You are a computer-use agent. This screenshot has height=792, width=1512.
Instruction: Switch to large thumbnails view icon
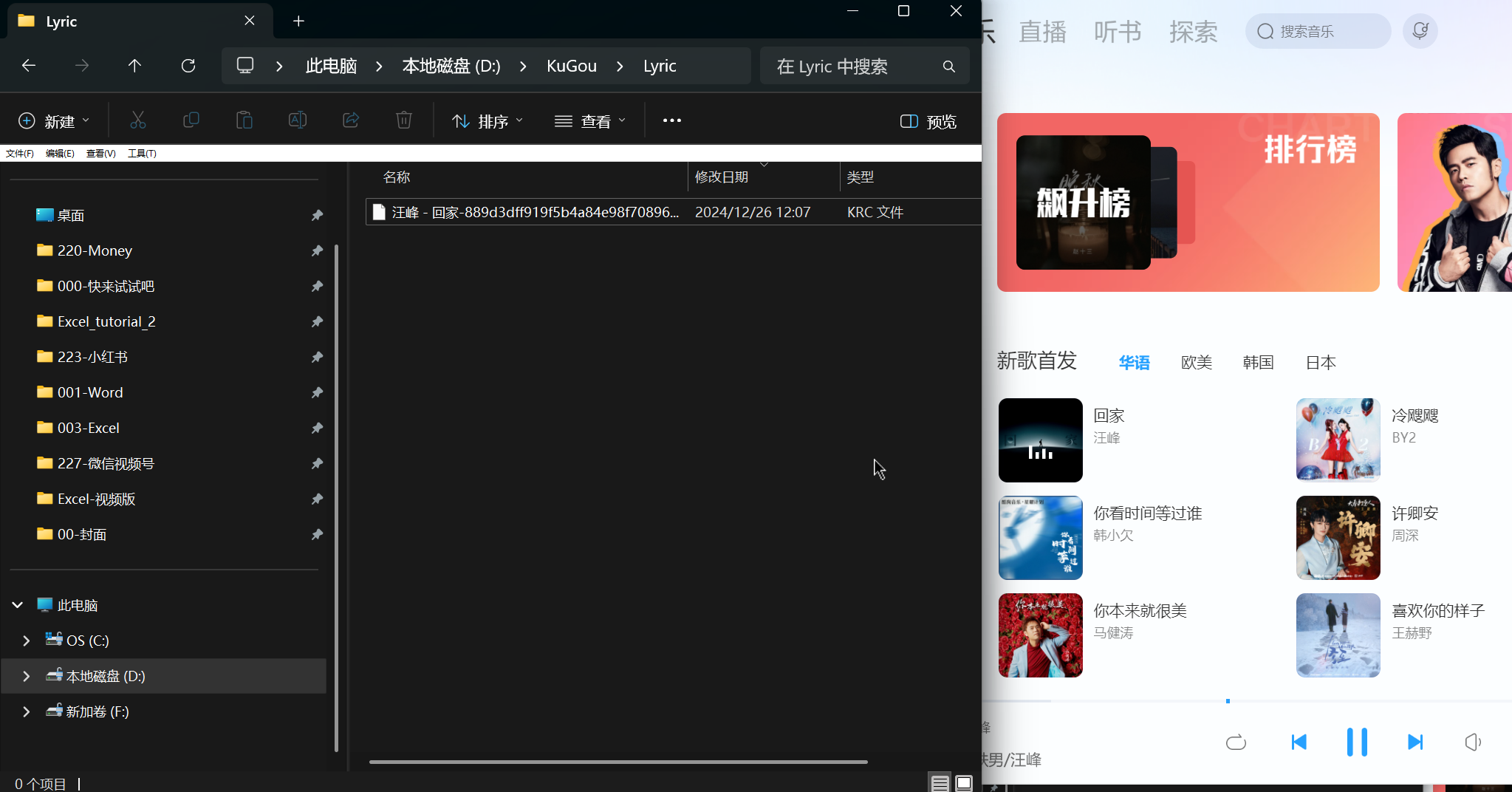click(x=964, y=783)
